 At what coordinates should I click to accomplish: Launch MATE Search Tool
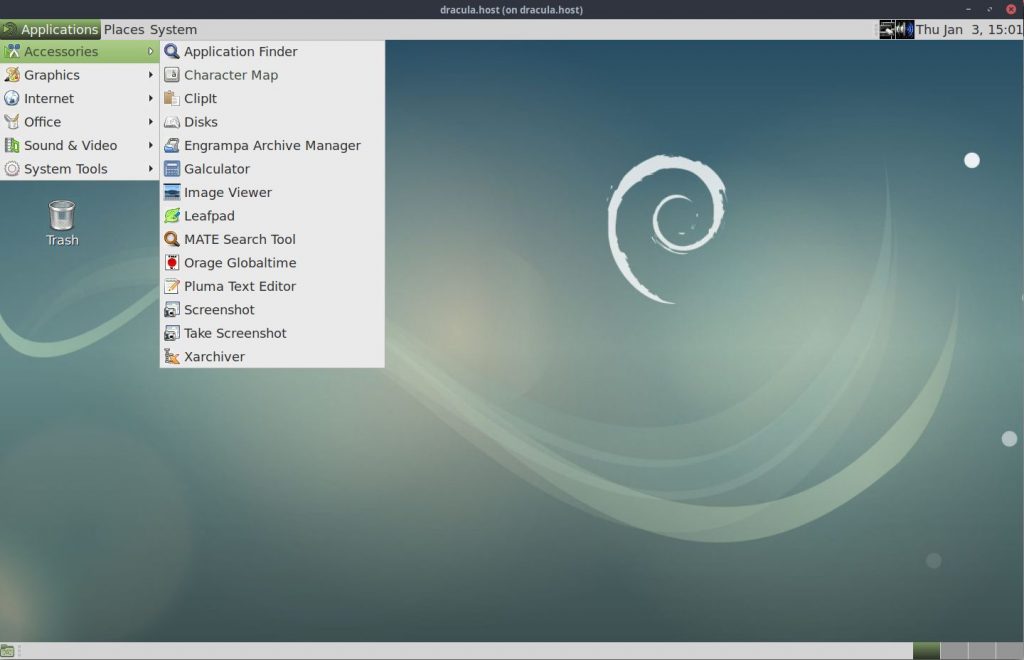pyautogui.click(x=272, y=240)
